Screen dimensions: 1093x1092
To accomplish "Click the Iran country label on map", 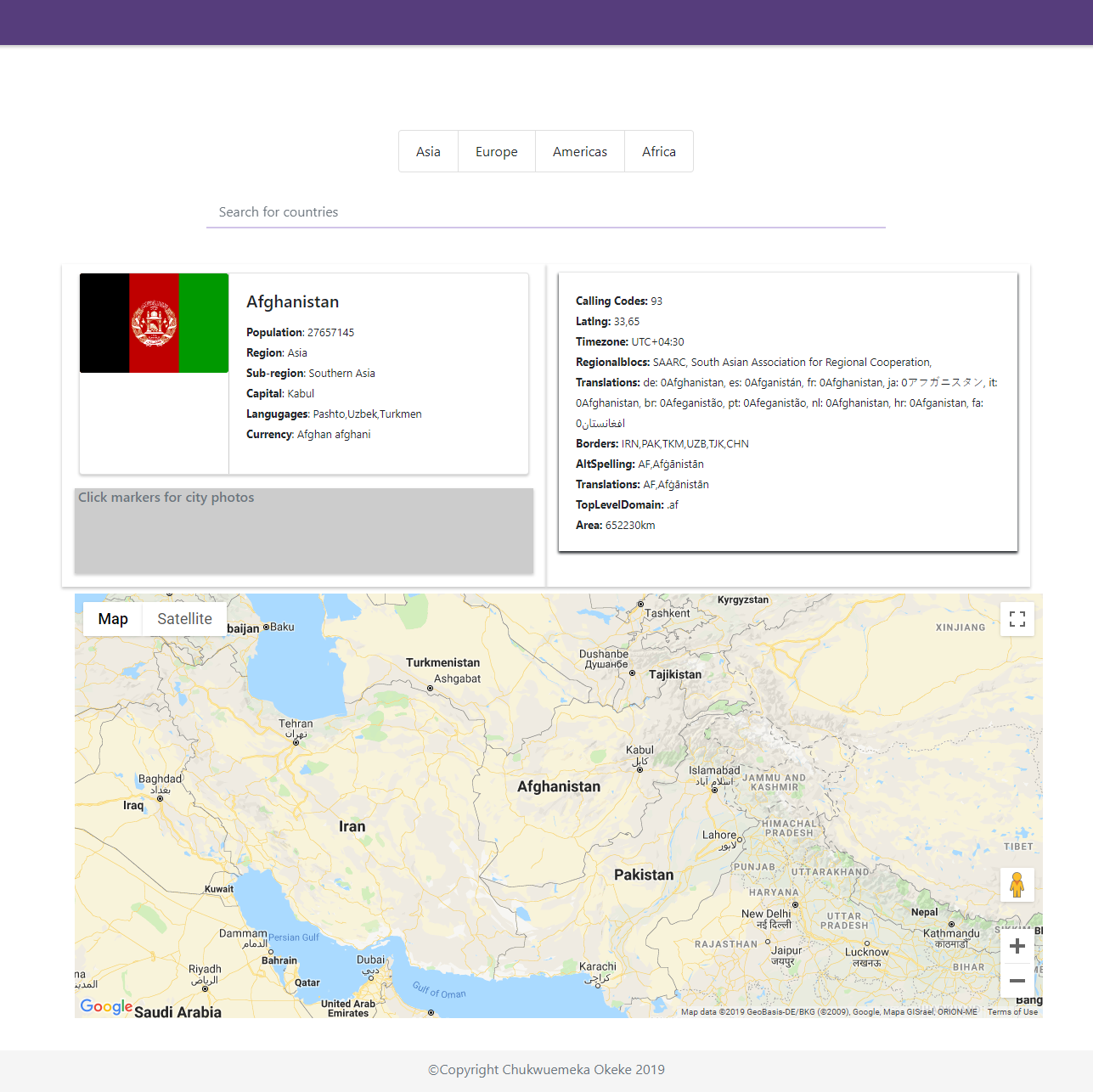I will (352, 826).
